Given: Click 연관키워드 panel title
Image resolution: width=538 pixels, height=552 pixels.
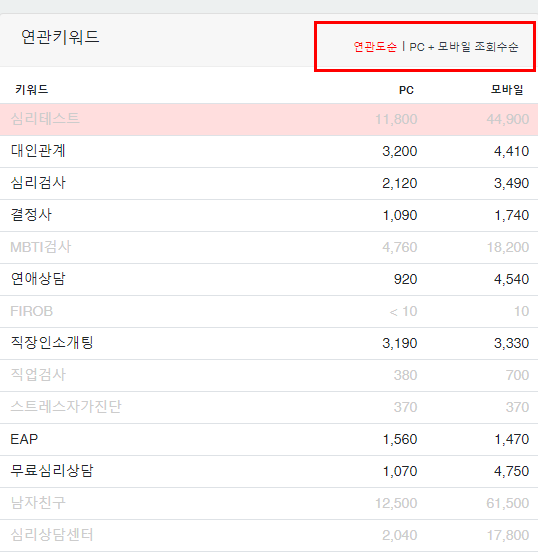Looking at the screenshot, I should [x=60, y=37].
